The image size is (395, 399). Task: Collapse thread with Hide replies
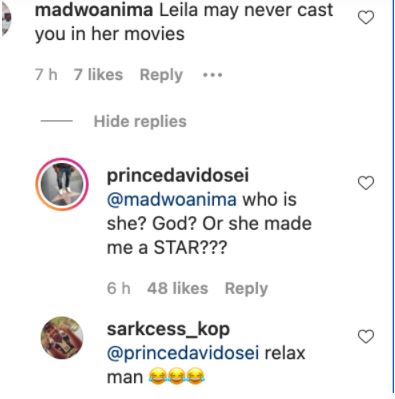click(140, 121)
